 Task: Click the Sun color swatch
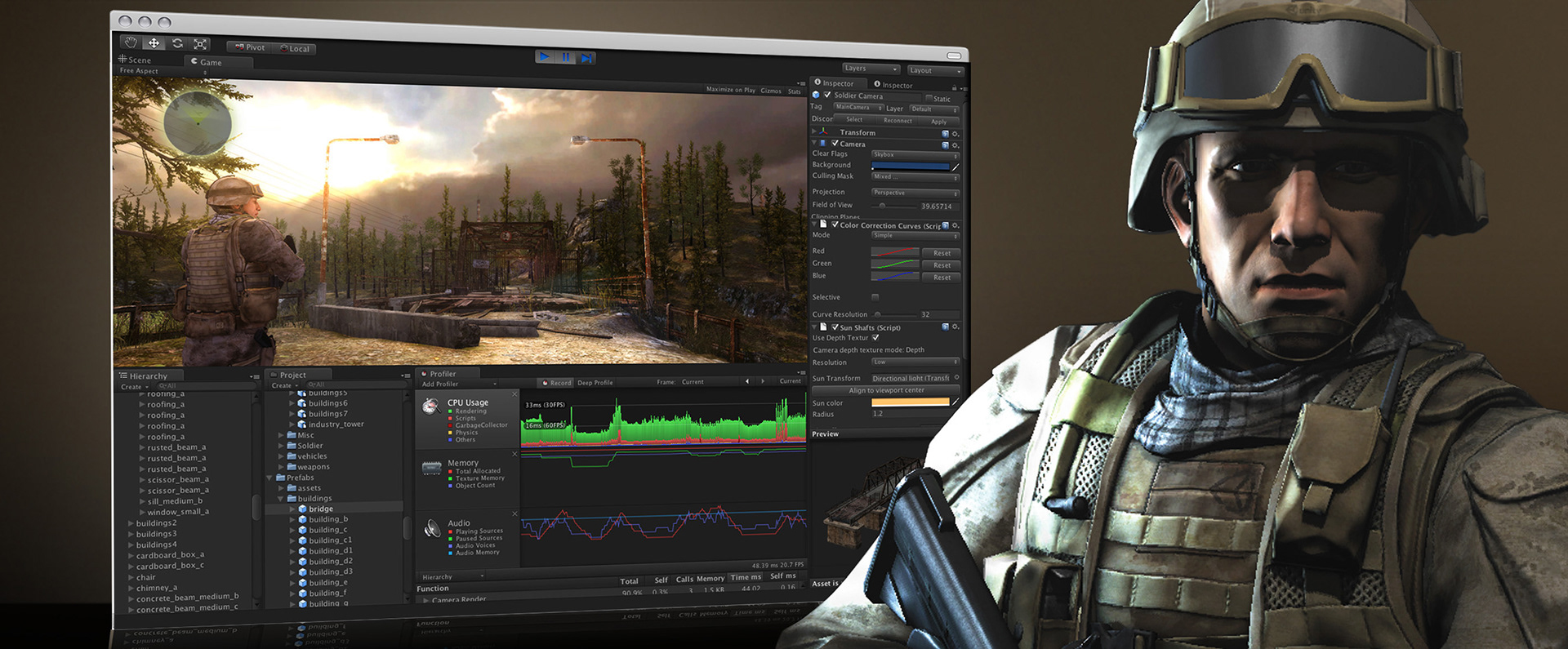tap(911, 402)
